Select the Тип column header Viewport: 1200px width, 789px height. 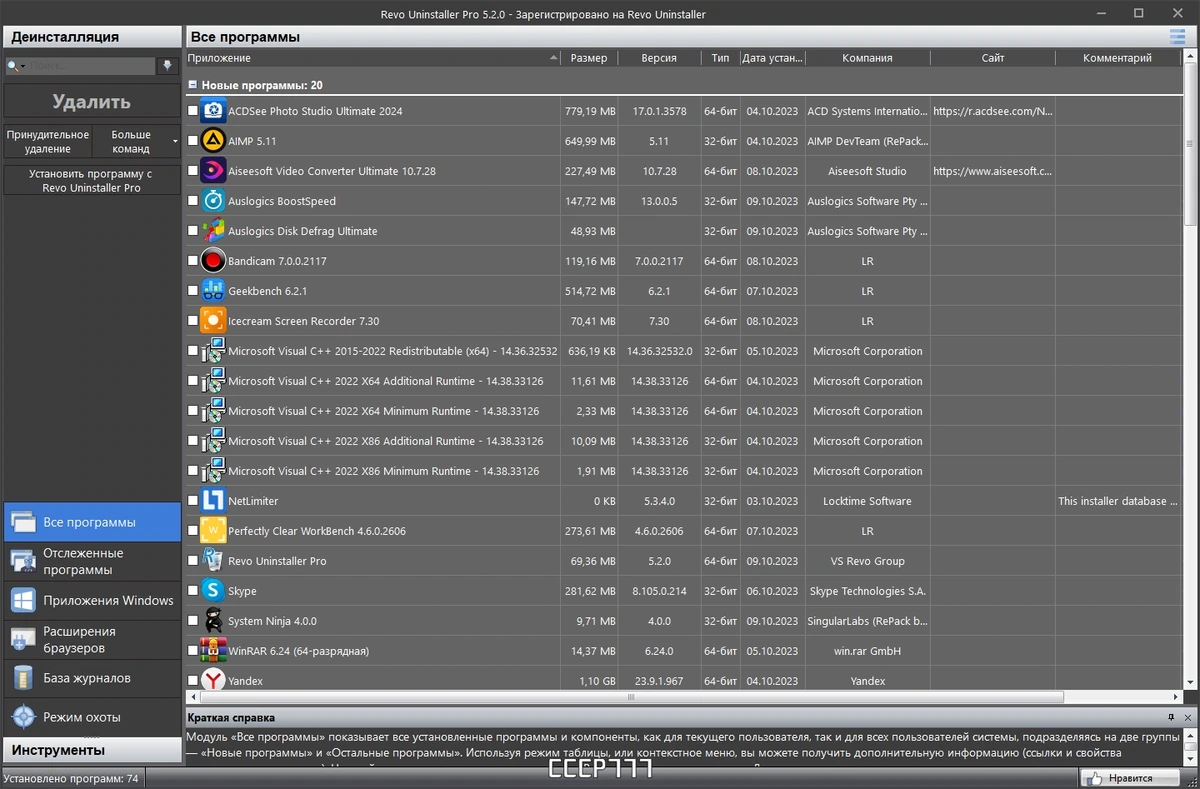click(720, 58)
